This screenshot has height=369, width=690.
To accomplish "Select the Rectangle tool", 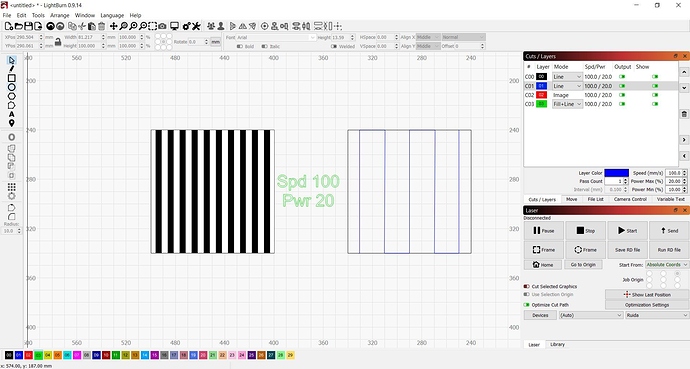I will pos(11,78).
